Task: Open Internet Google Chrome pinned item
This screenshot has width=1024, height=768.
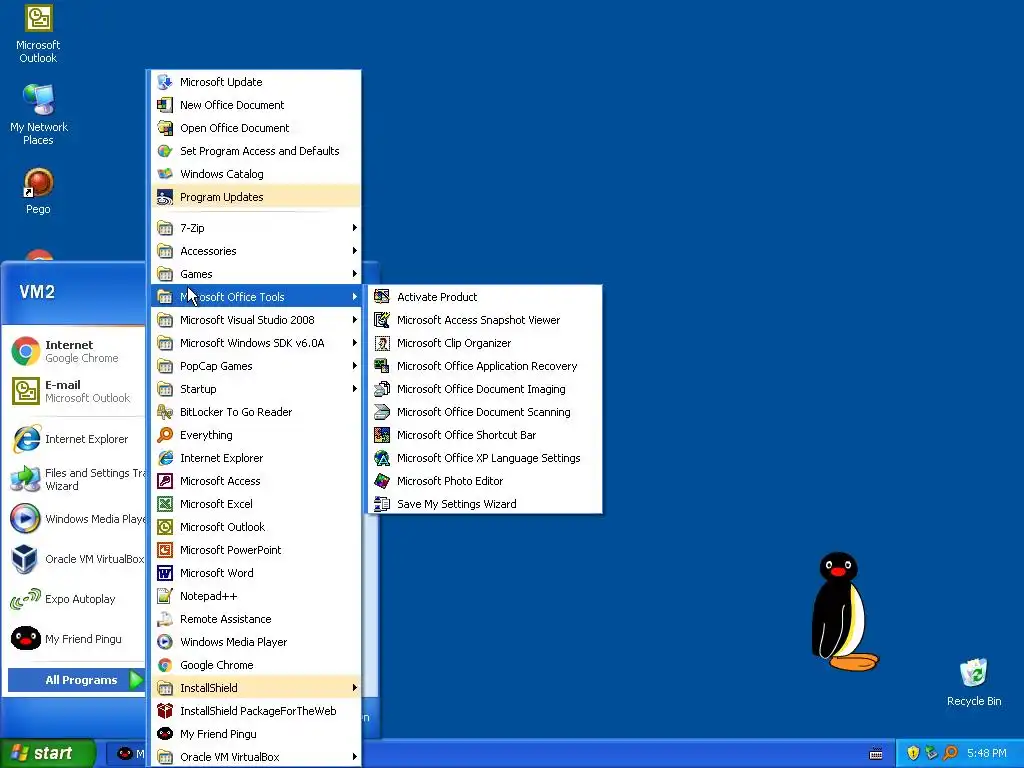Action: pyautogui.click(x=76, y=351)
